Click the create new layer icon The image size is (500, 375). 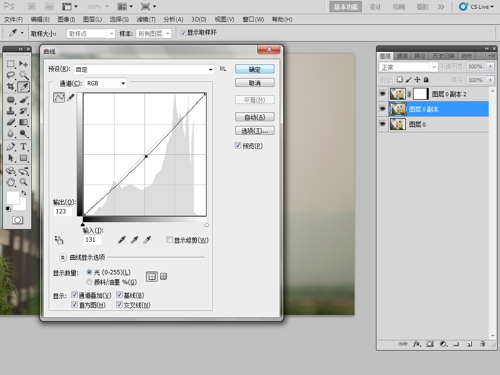pyautogui.click(x=469, y=344)
